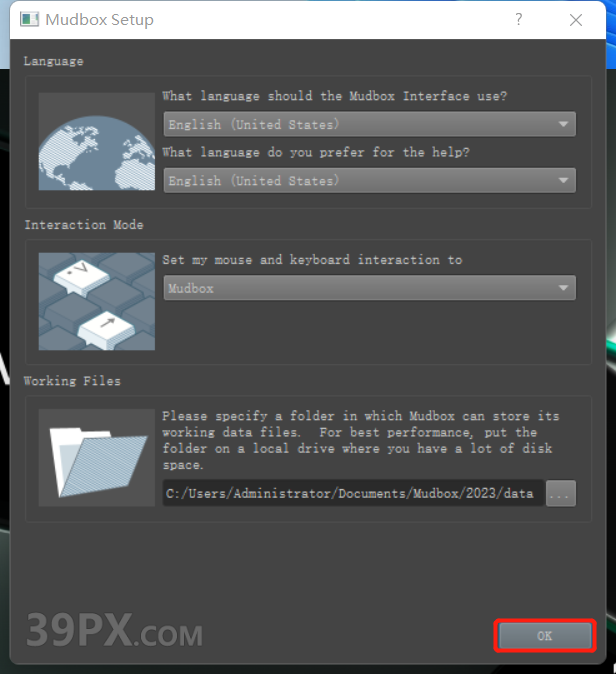Image resolution: width=616 pixels, height=674 pixels.
Task: Open the Mudbox interface language dropdown
Action: pyautogui.click(x=369, y=124)
